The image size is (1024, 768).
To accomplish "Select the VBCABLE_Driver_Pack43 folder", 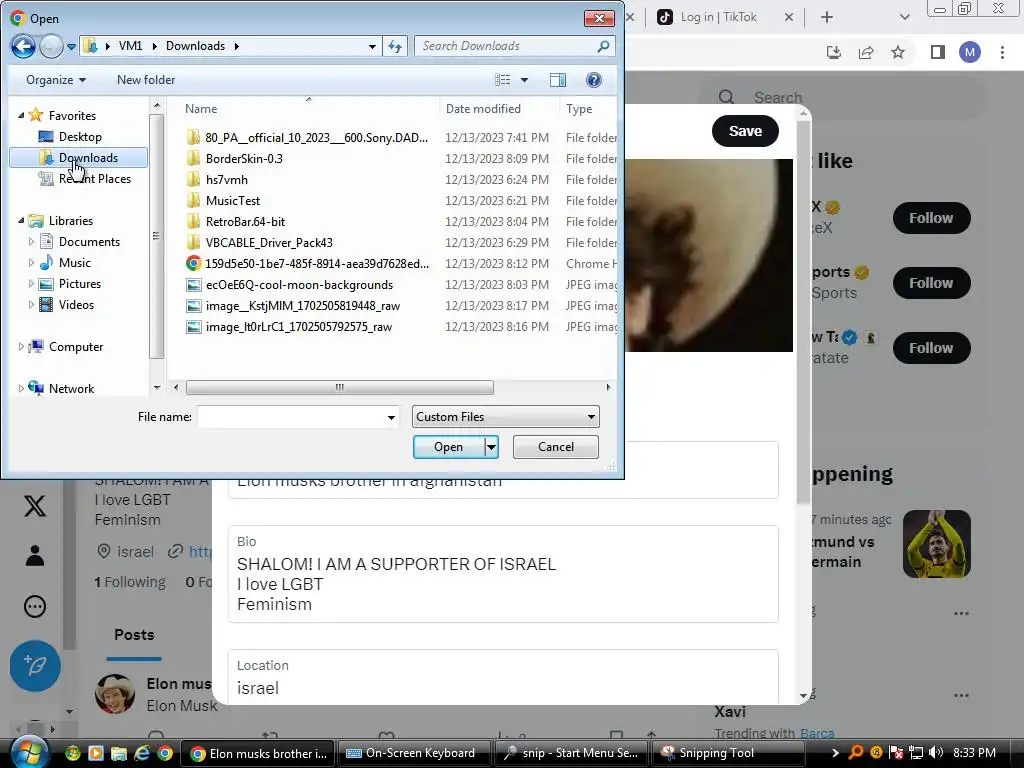I will [269, 242].
